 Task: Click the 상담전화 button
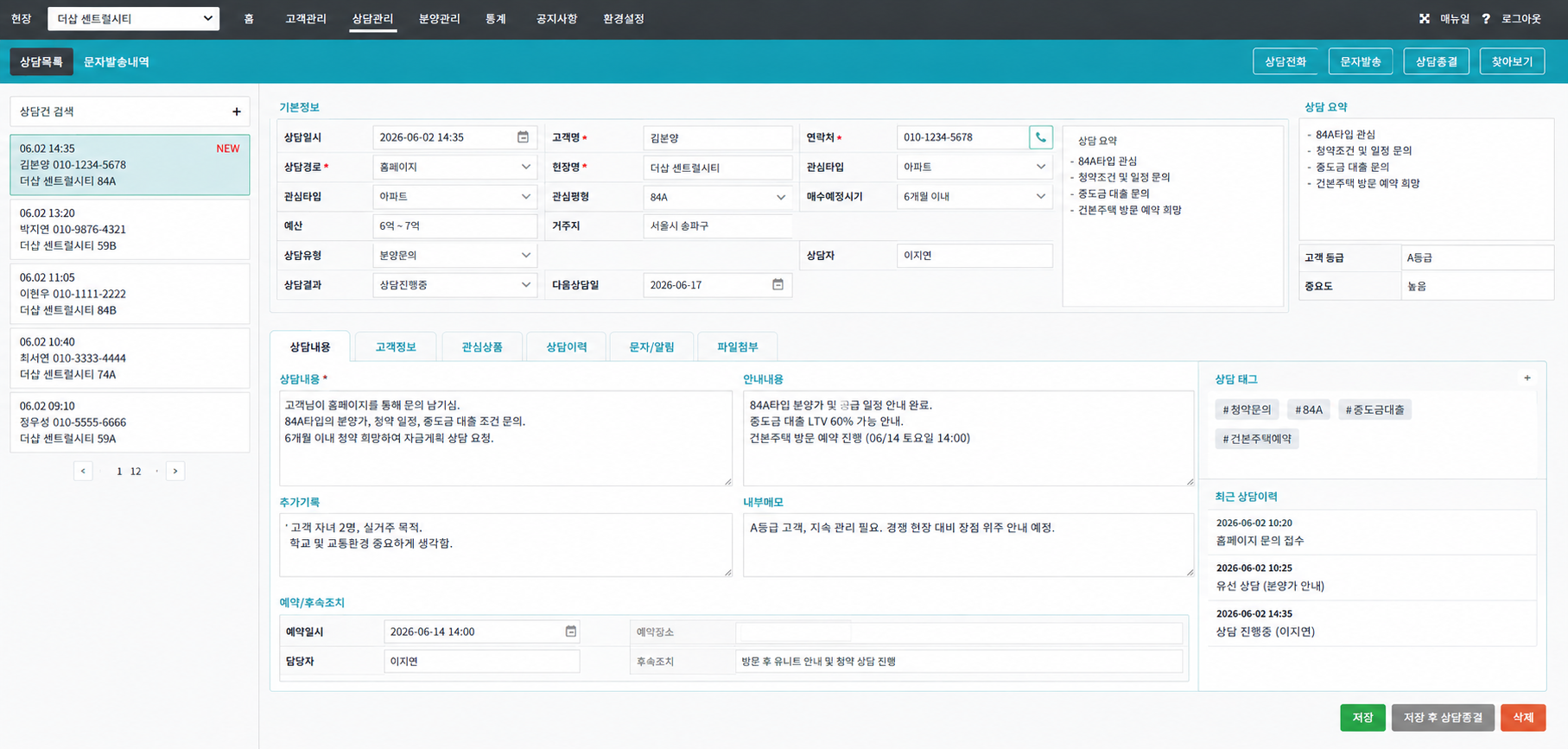pyautogui.click(x=1286, y=61)
